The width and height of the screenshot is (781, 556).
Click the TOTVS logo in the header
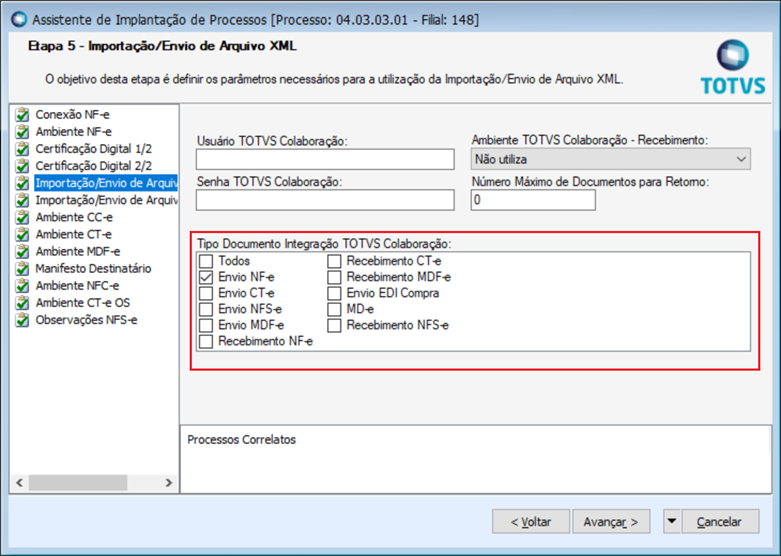[x=732, y=68]
